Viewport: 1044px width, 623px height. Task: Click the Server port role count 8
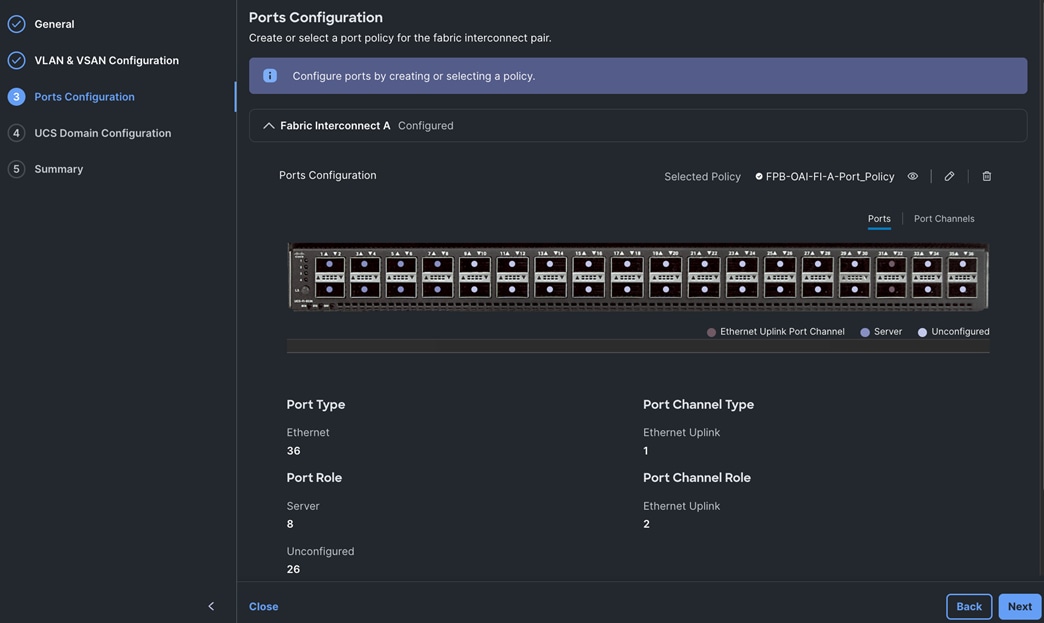click(290, 524)
